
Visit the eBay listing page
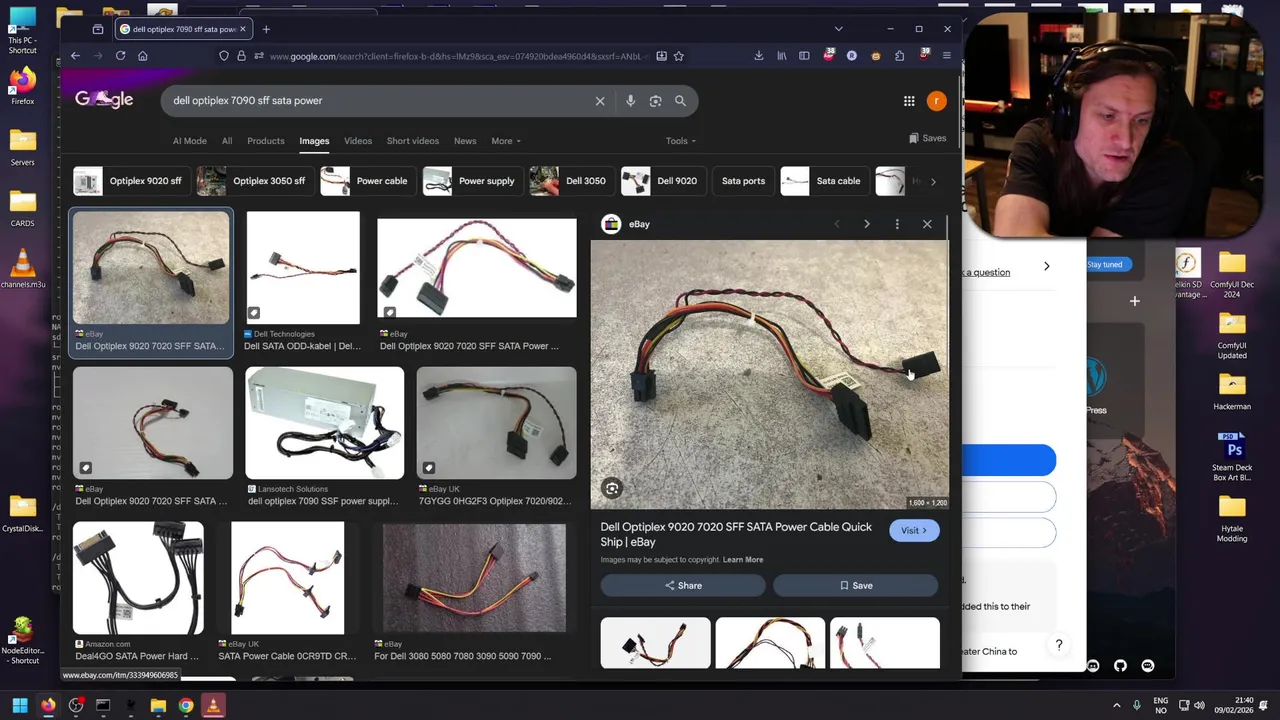(914, 531)
